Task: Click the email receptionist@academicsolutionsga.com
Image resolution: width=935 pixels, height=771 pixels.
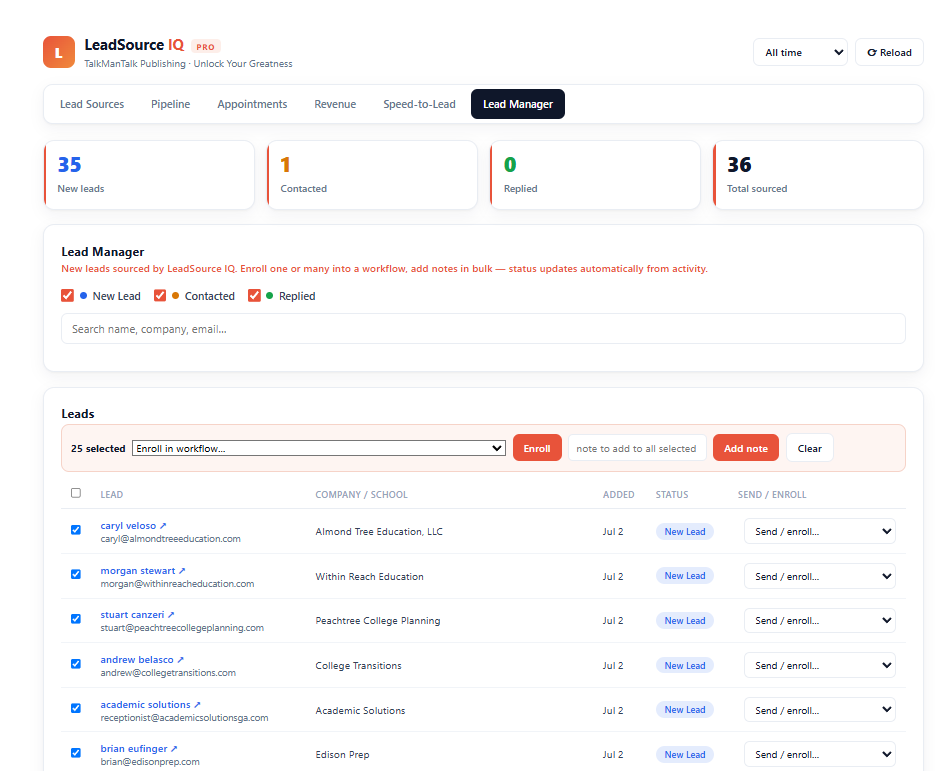Action: tap(184, 718)
